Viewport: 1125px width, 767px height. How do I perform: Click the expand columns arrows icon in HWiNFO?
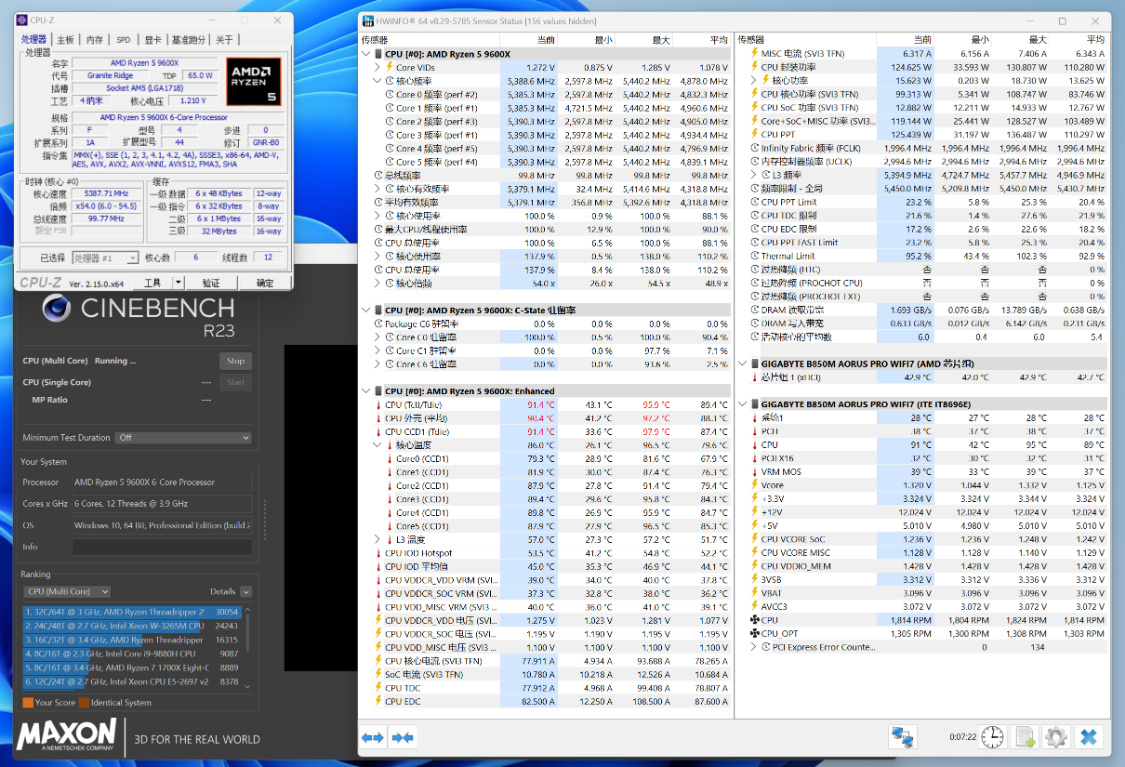click(373, 738)
